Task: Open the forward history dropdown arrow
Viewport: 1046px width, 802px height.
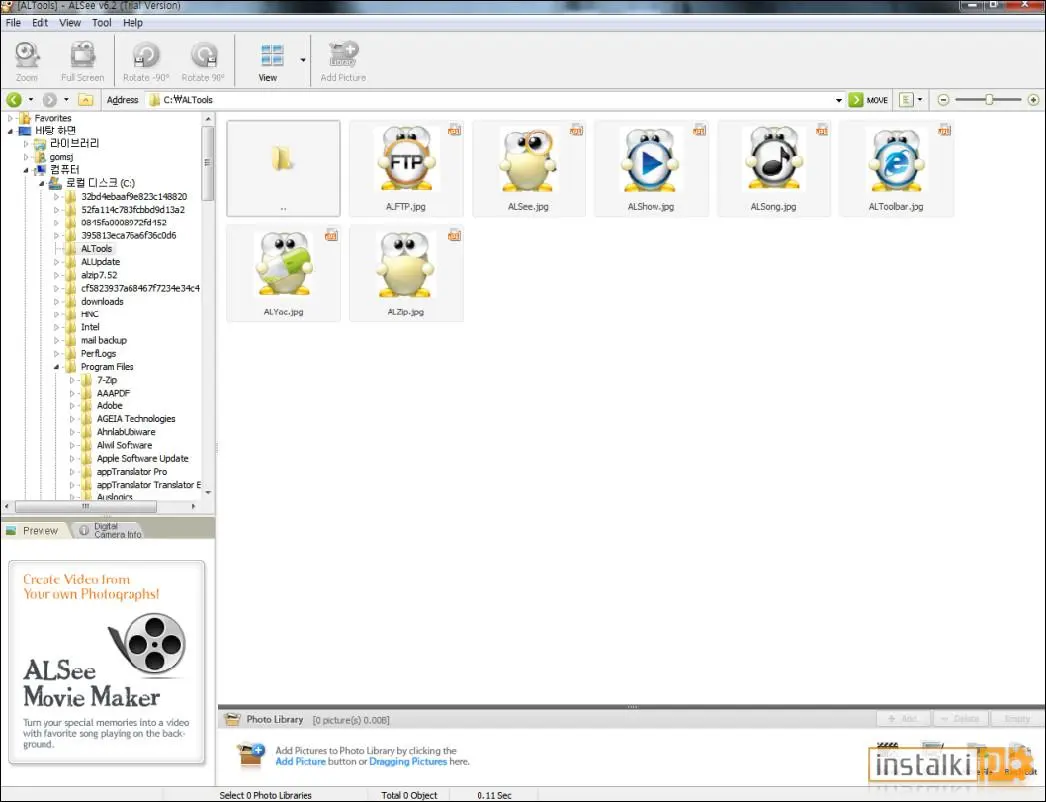Action: 66,100
